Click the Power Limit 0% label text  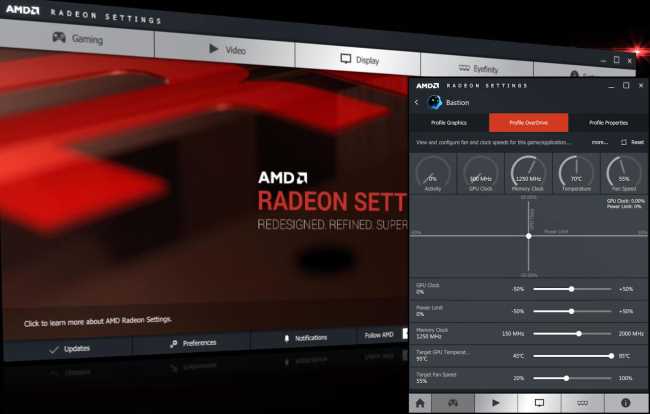point(429,311)
